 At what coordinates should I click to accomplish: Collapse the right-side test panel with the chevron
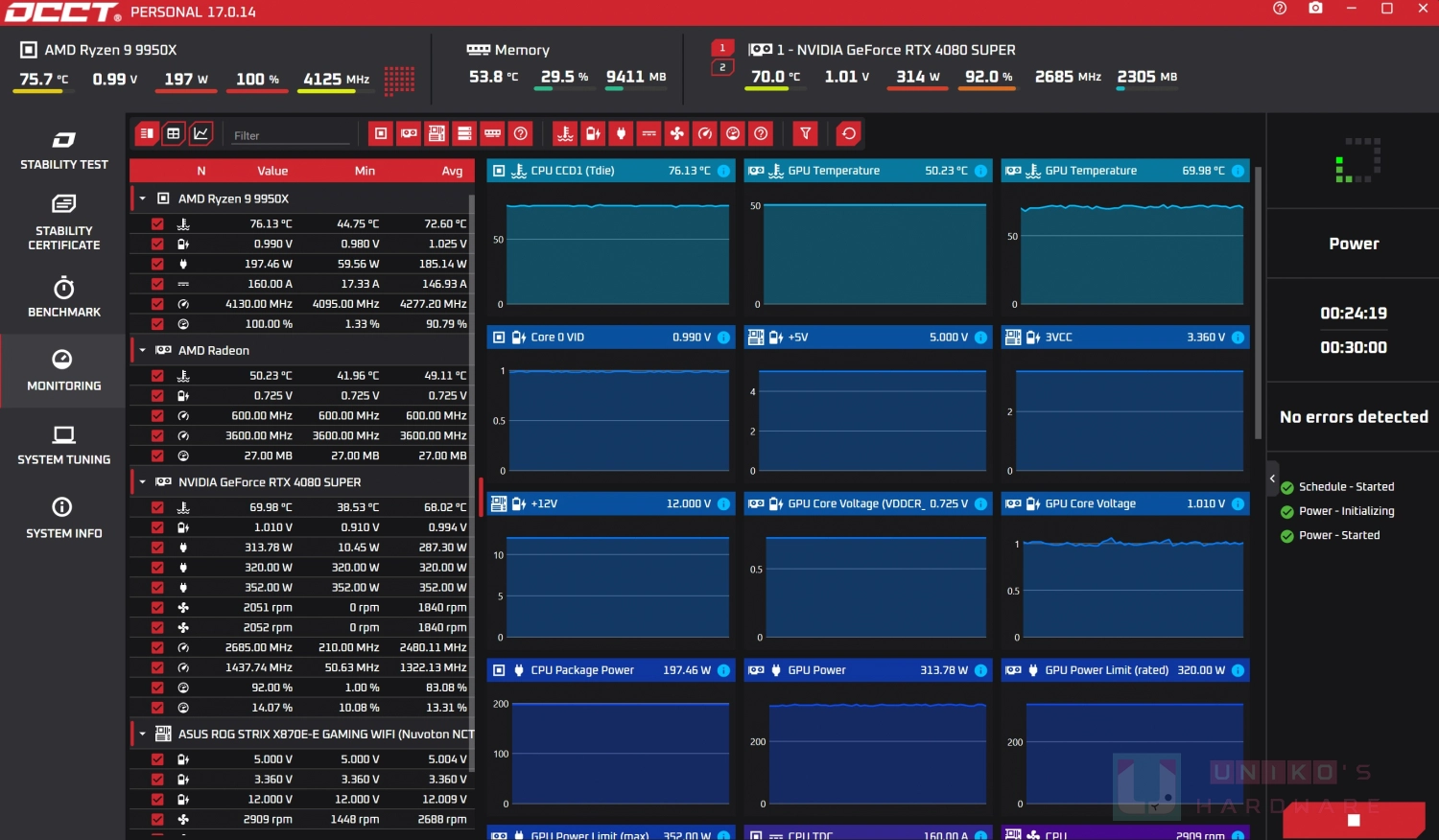pyautogui.click(x=1272, y=478)
